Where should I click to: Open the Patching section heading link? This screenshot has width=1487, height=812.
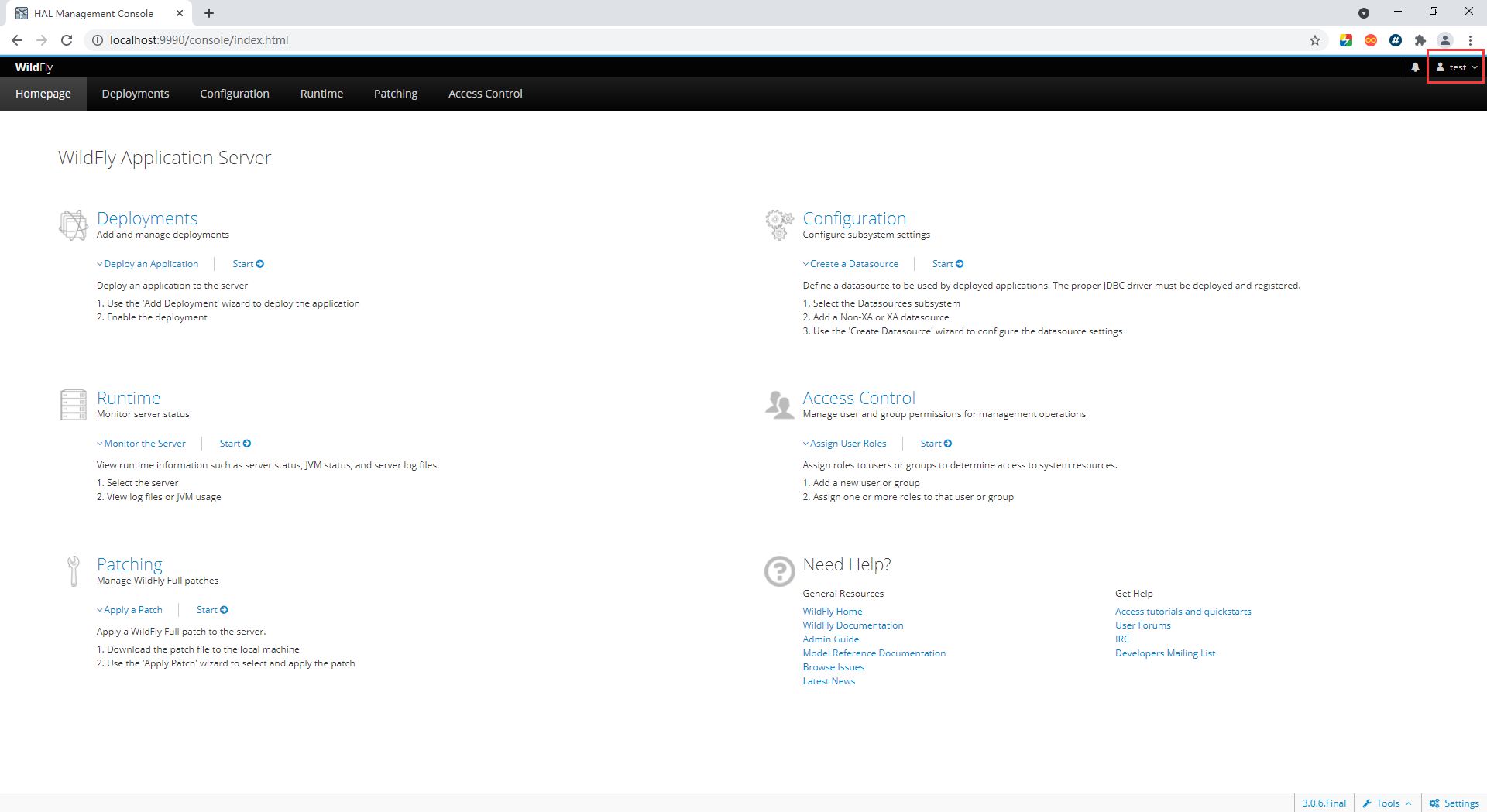click(129, 564)
